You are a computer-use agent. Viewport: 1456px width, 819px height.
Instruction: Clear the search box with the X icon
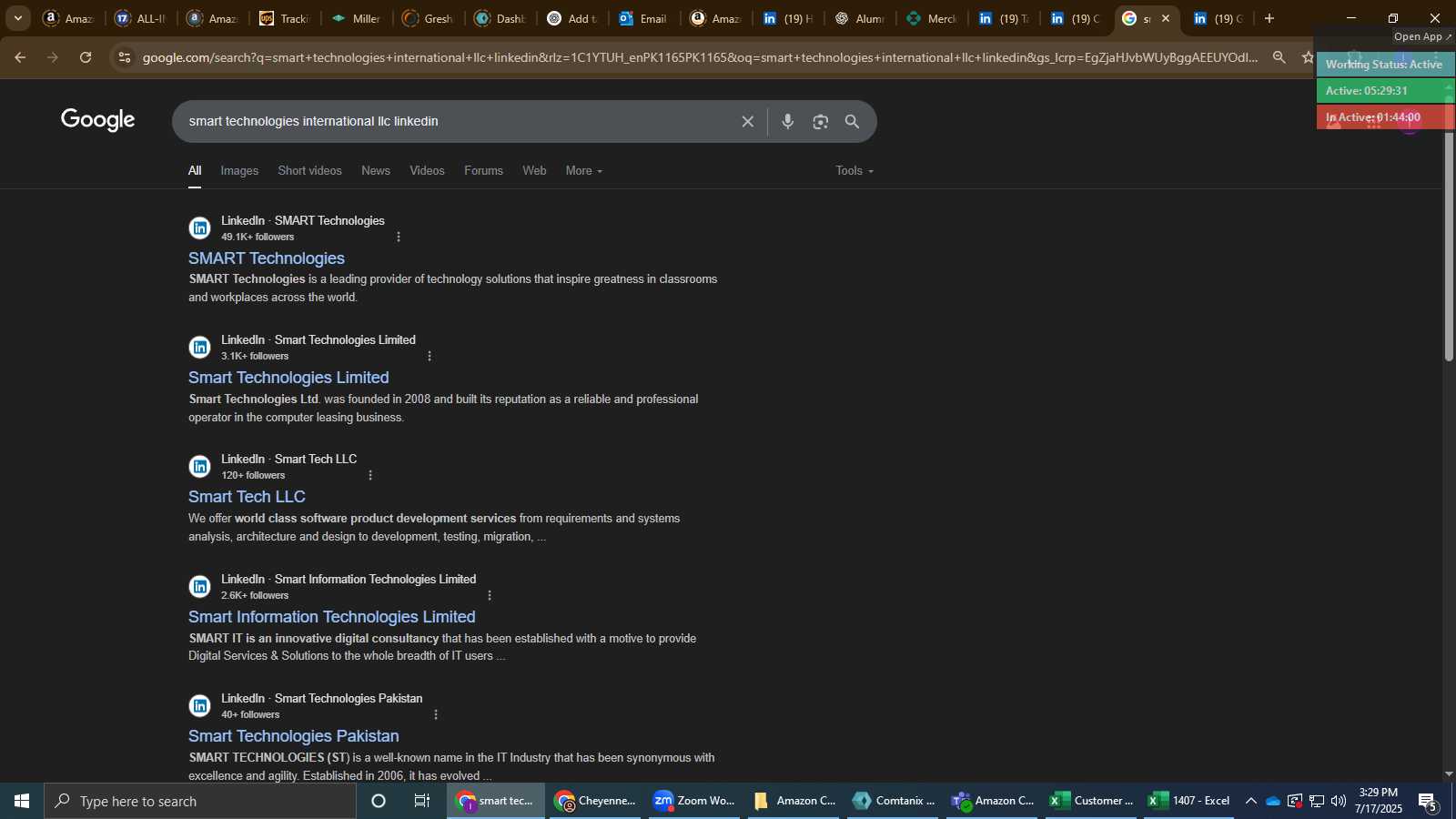coord(747,122)
